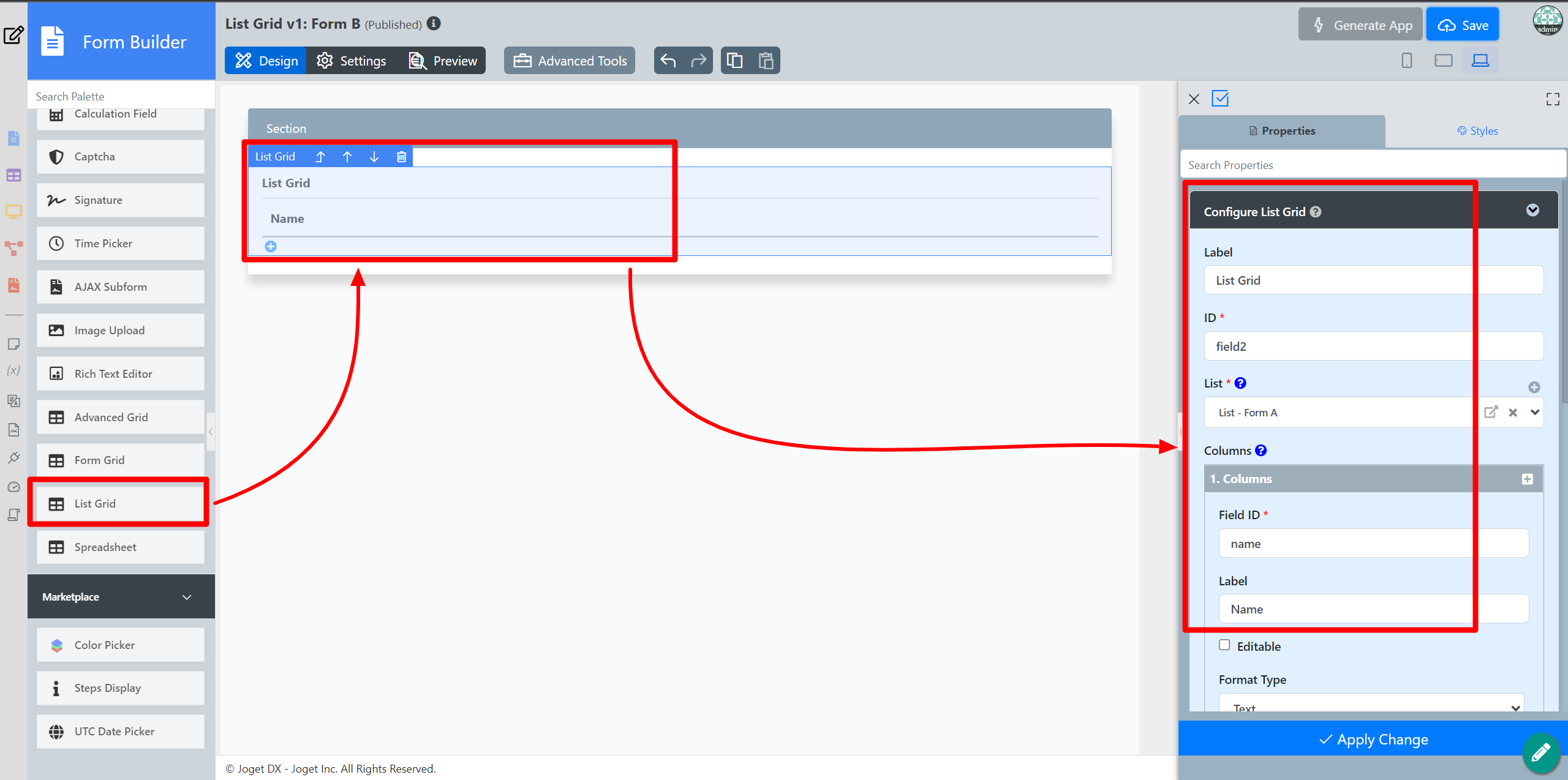The width and height of the screenshot is (1568, 780).
Task: Switch to mobile phone preview icon
Action: tap(1406, 61)
